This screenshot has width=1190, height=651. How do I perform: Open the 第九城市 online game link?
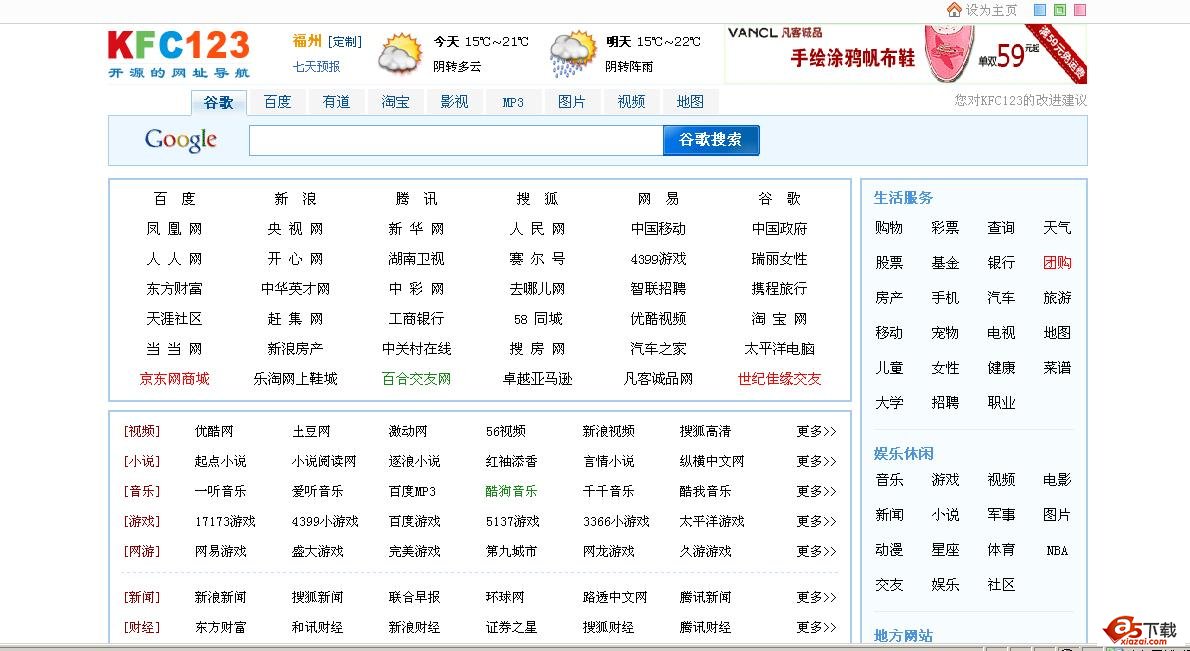coord(511,551)
